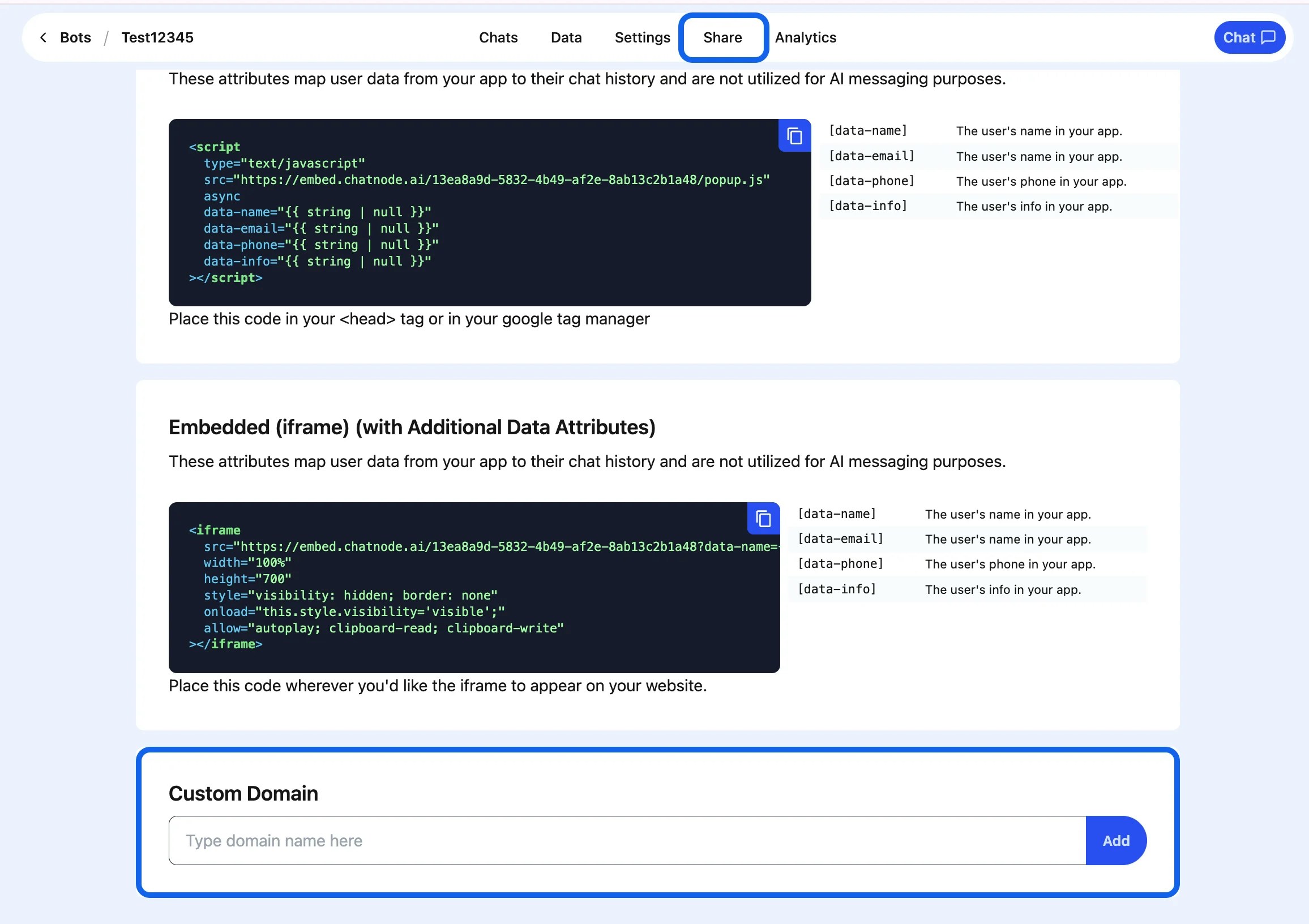Viewport: 1309px width, 924px height.
Task: Select script data-phone attribute line
Action: pos(321,245)
